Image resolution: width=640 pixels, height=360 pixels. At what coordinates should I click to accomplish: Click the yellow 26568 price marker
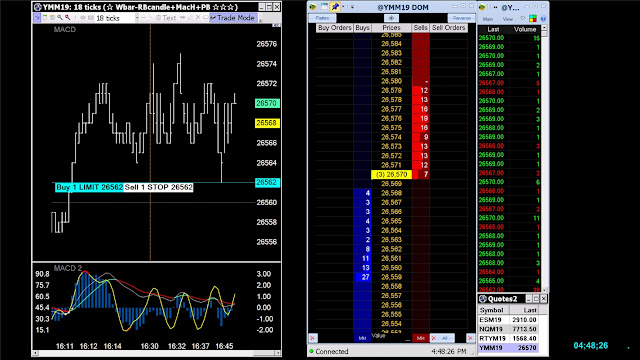(267, 123)
